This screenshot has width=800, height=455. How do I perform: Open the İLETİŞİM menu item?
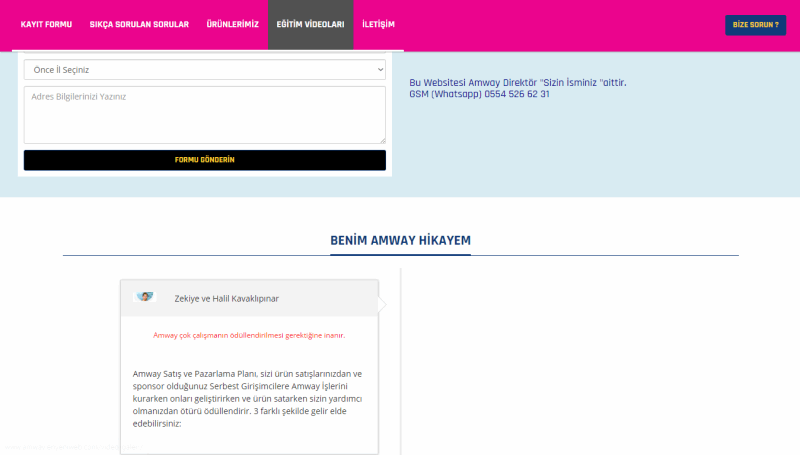pos(378,24)
